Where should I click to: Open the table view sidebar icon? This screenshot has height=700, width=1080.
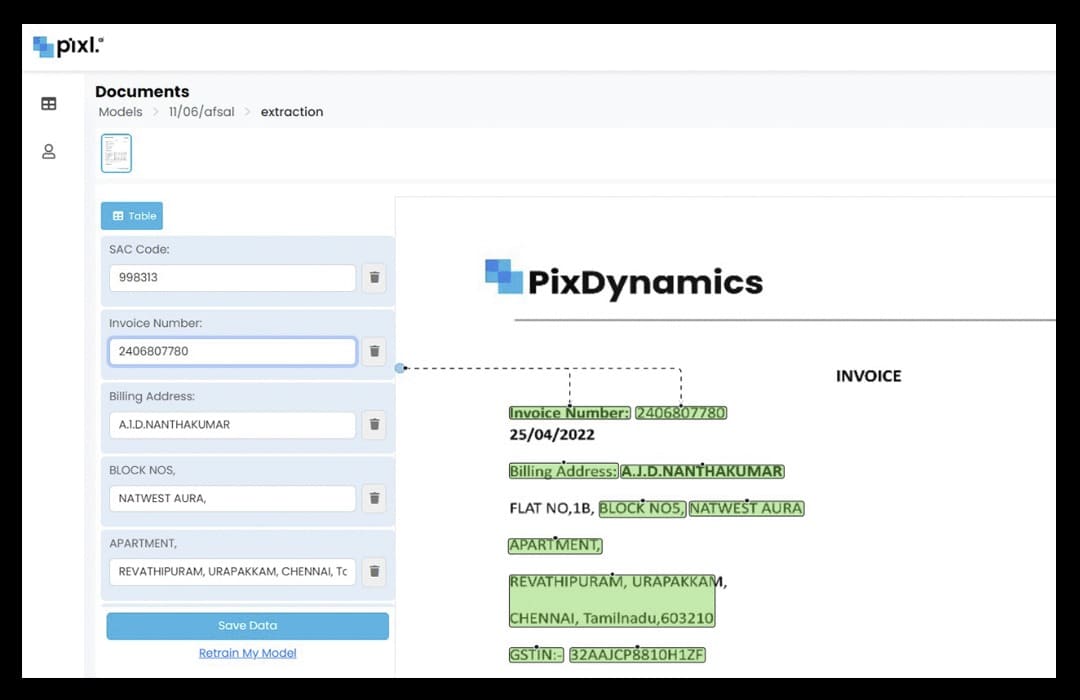(49, 104)
